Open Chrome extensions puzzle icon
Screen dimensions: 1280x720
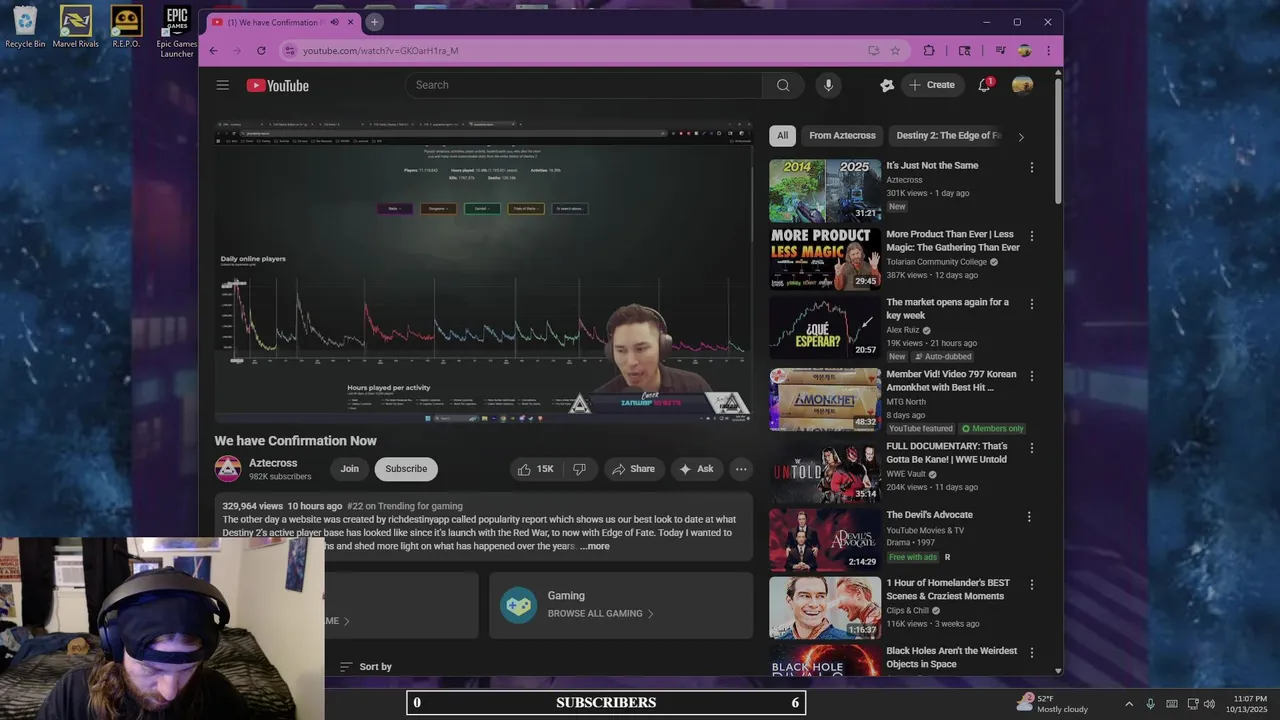click(929, 50)
